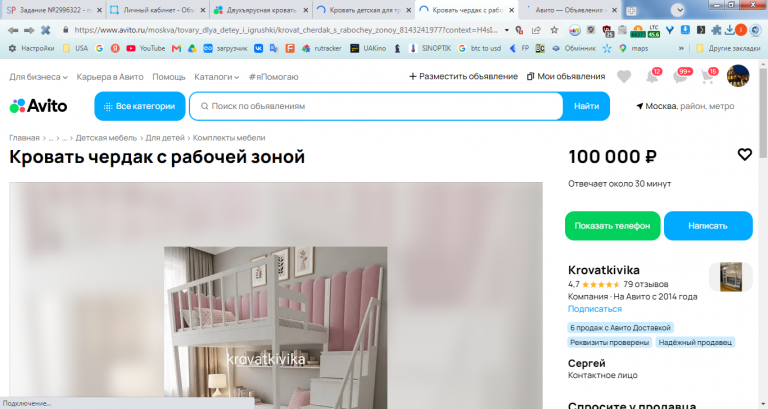Open the Krovatkivika seller profile name

coord(603,270)
